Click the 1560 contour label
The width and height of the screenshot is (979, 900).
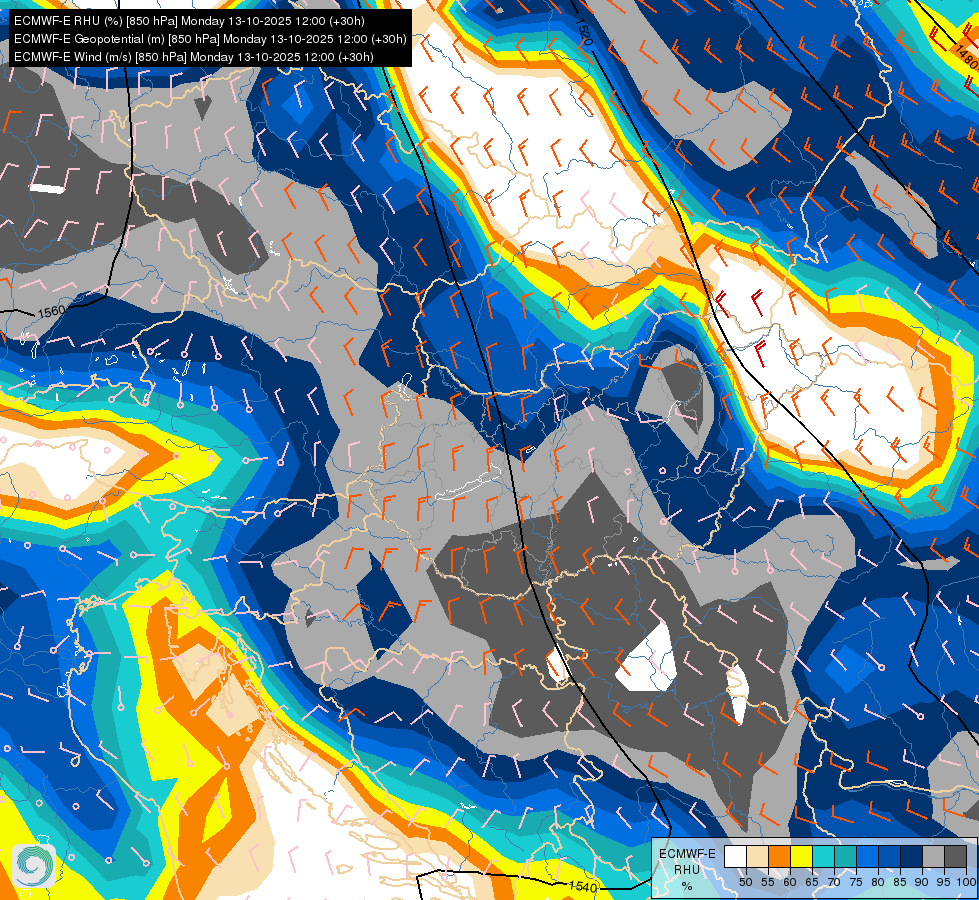(x=51, y=310)
